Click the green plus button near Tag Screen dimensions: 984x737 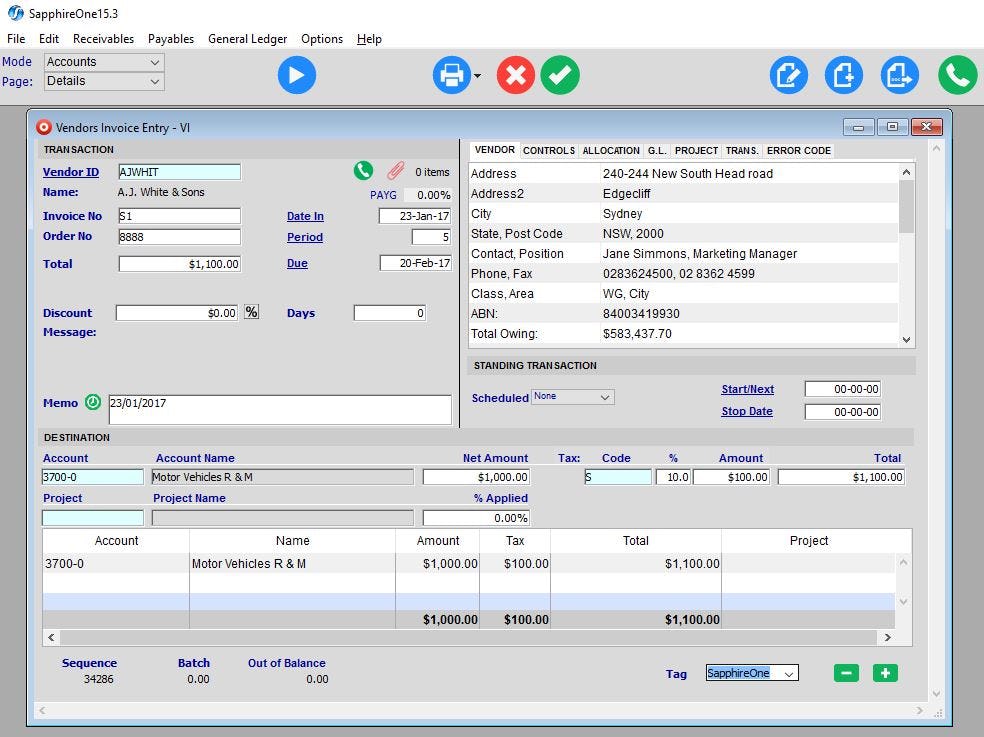pos(885,673)
